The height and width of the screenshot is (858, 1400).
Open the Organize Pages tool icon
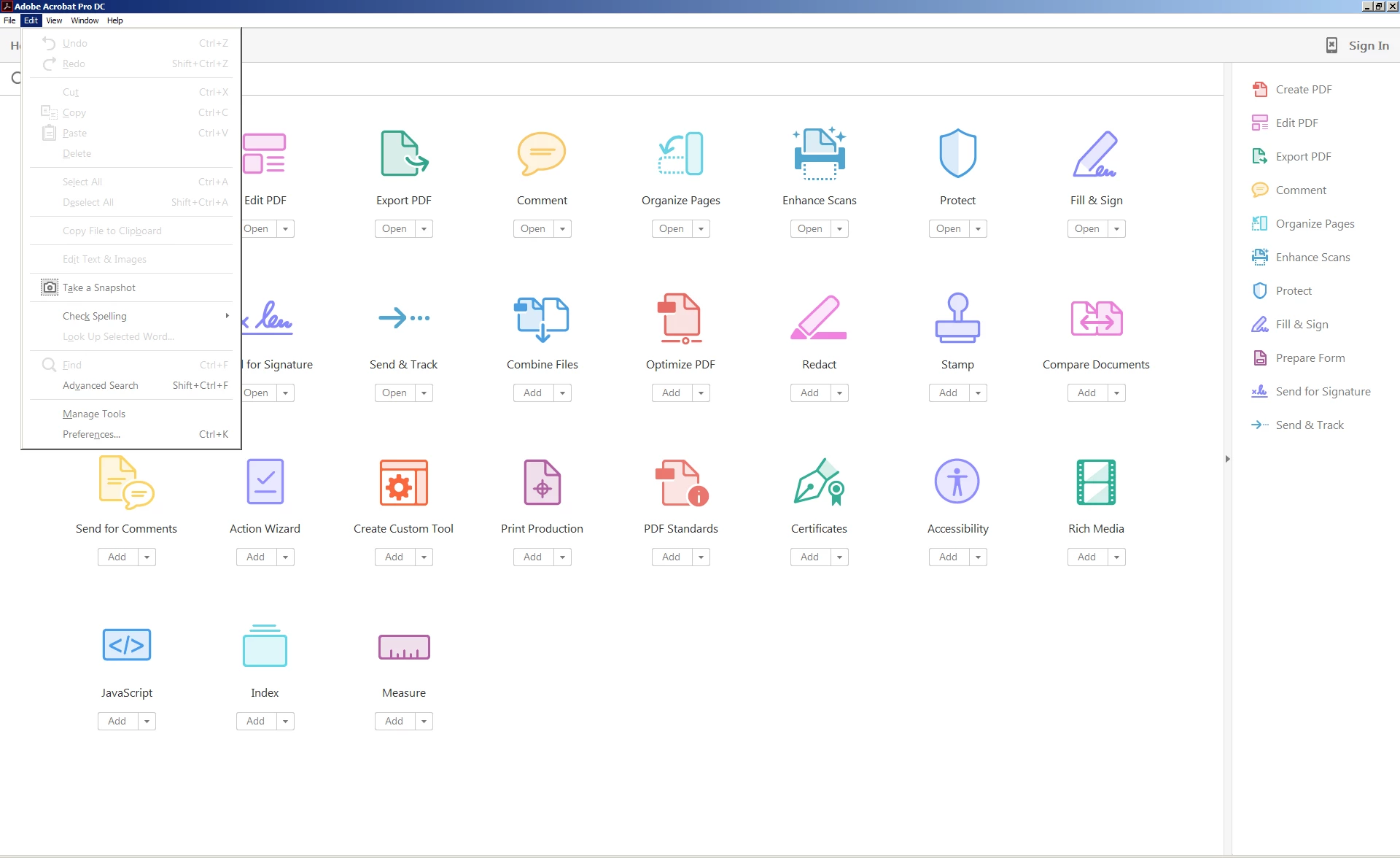(680, 153)
